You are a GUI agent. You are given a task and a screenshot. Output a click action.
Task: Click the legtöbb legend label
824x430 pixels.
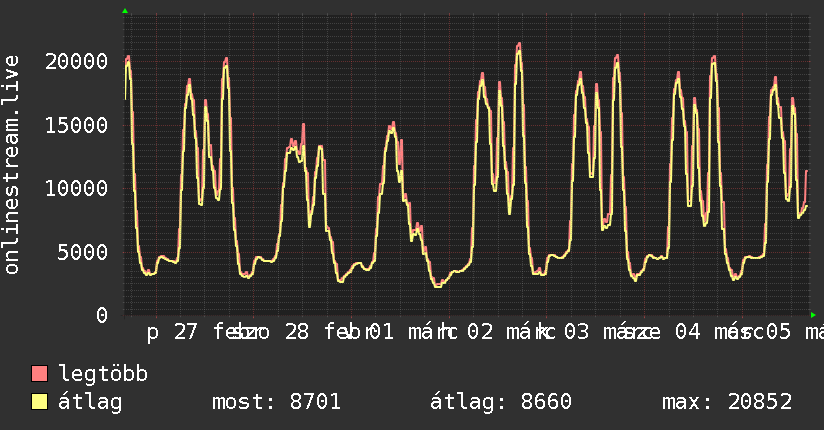[103, 374]
